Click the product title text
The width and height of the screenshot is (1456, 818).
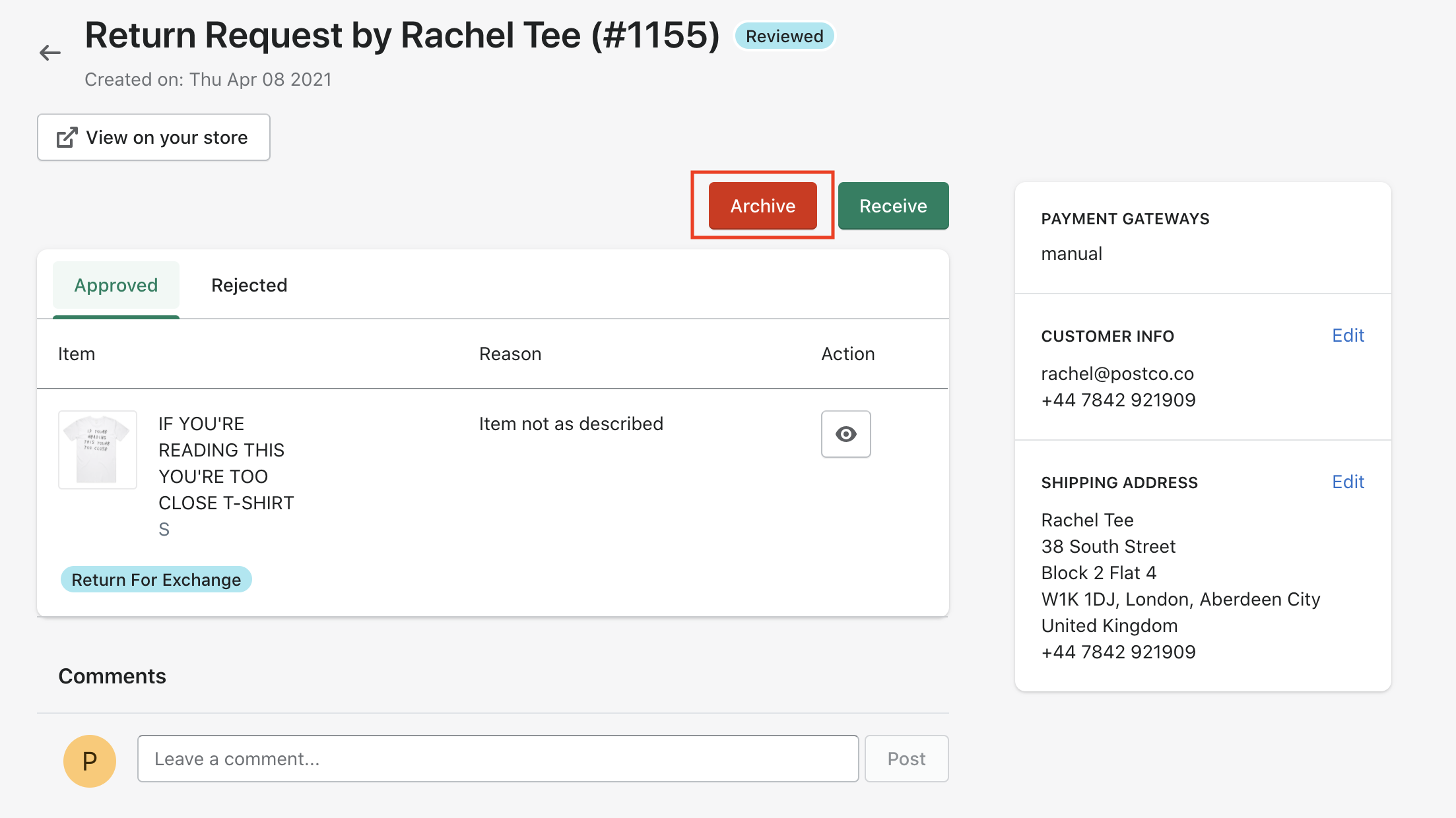226,463
